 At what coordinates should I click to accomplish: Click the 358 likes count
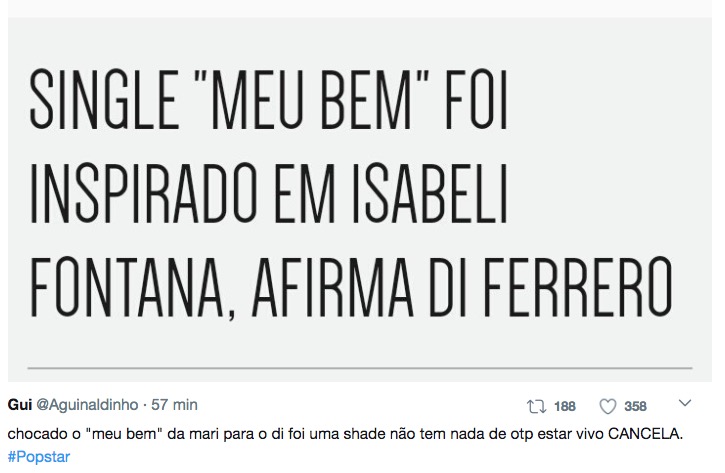pyautogui.click(x=635, y=406)
